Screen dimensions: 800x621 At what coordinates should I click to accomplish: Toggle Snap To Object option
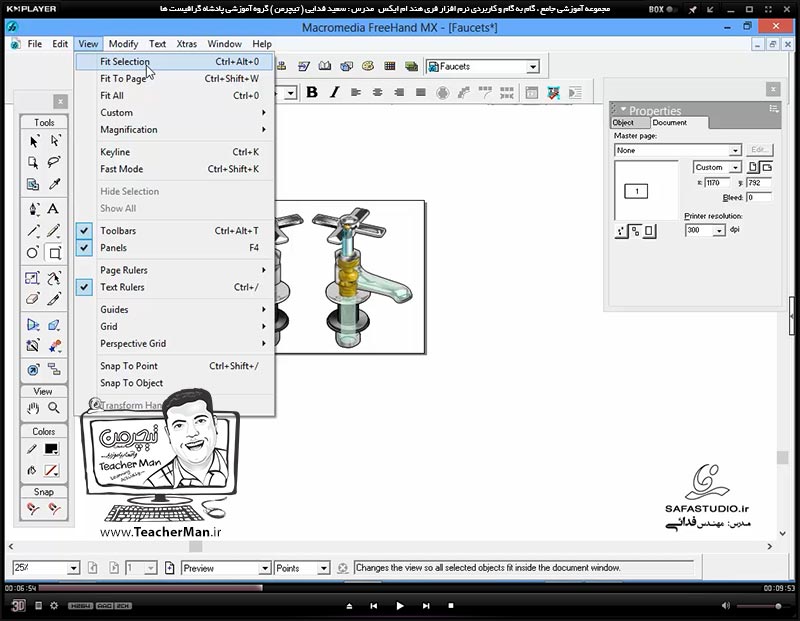click(x=174, y=383)
